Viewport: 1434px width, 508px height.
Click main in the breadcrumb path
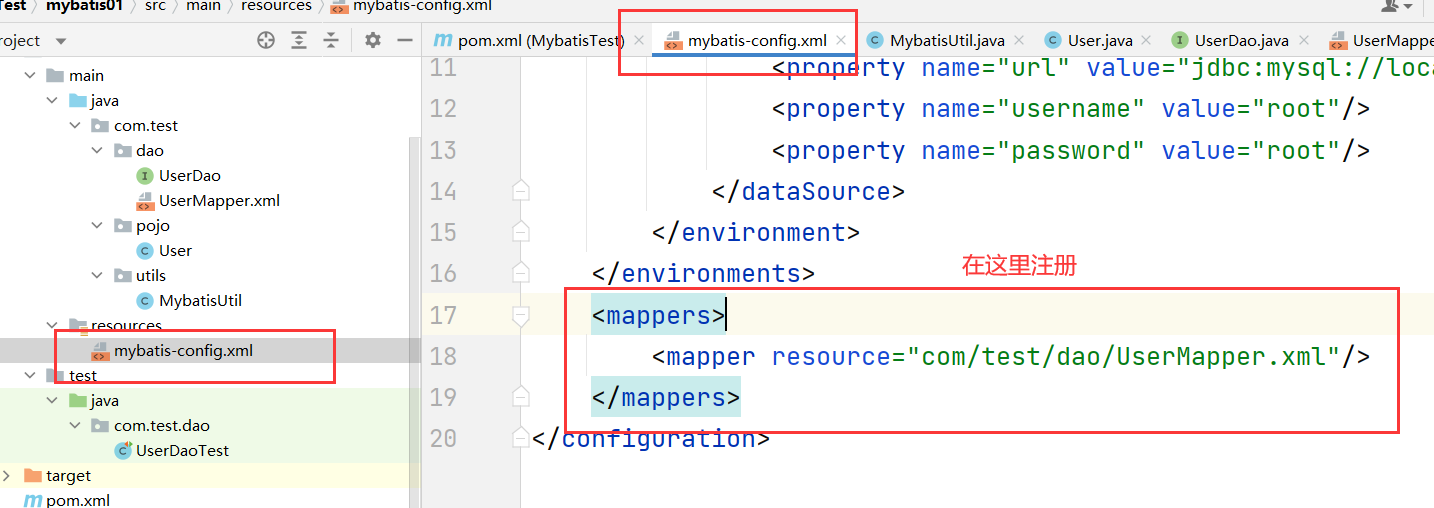tap(203, 6)
